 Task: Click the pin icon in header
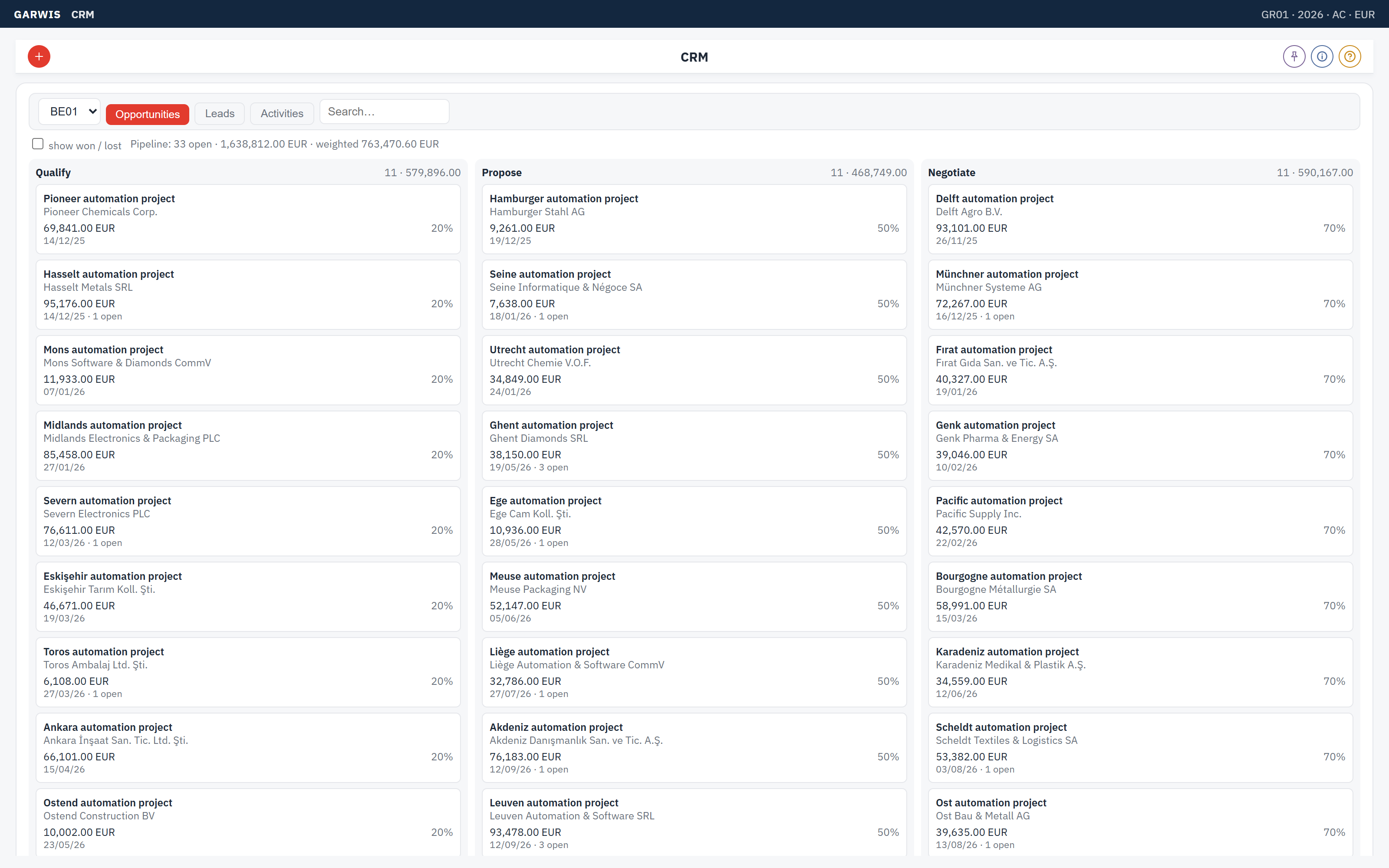point(1294,56)
